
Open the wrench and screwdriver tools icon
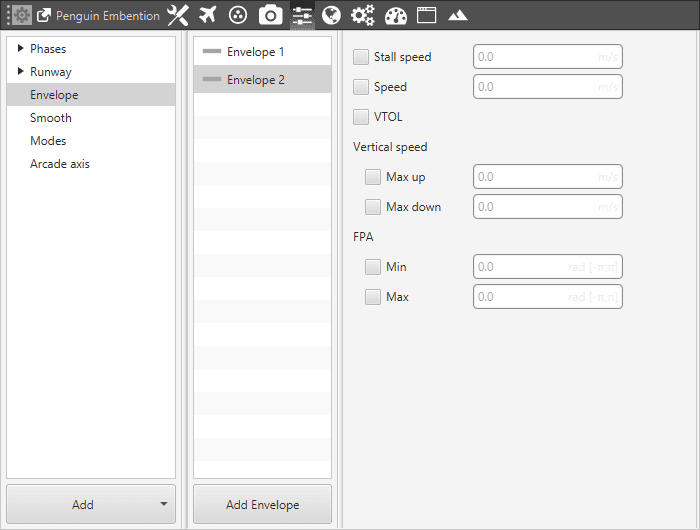(178, 15)
